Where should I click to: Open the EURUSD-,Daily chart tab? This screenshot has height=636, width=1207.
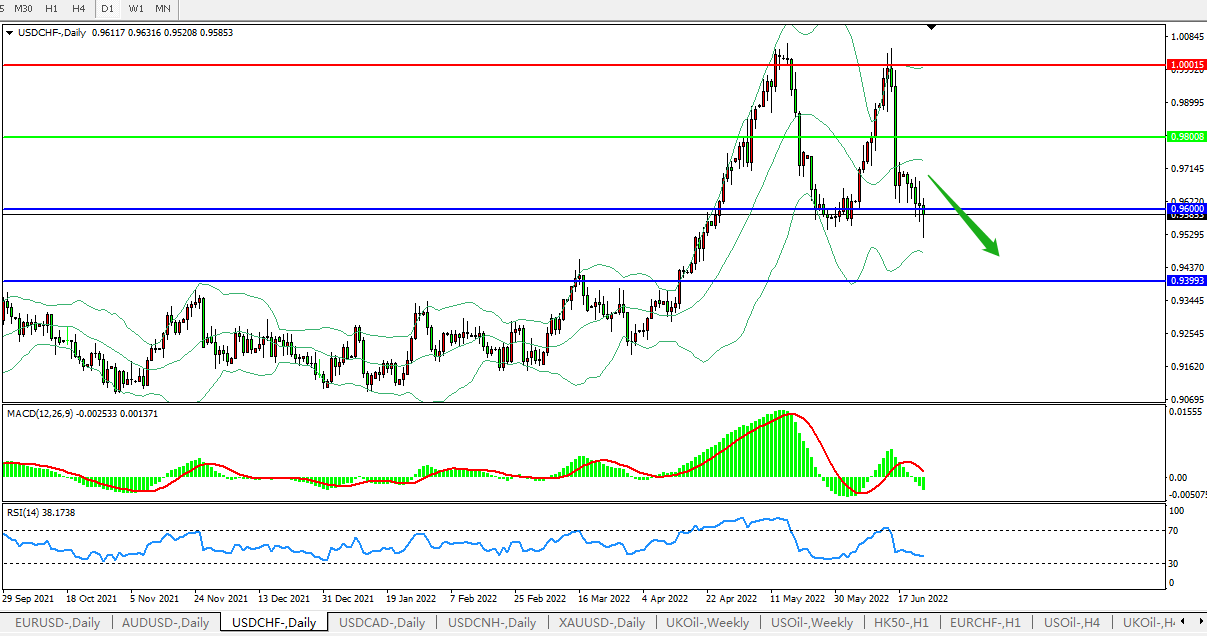coord(58,622)
